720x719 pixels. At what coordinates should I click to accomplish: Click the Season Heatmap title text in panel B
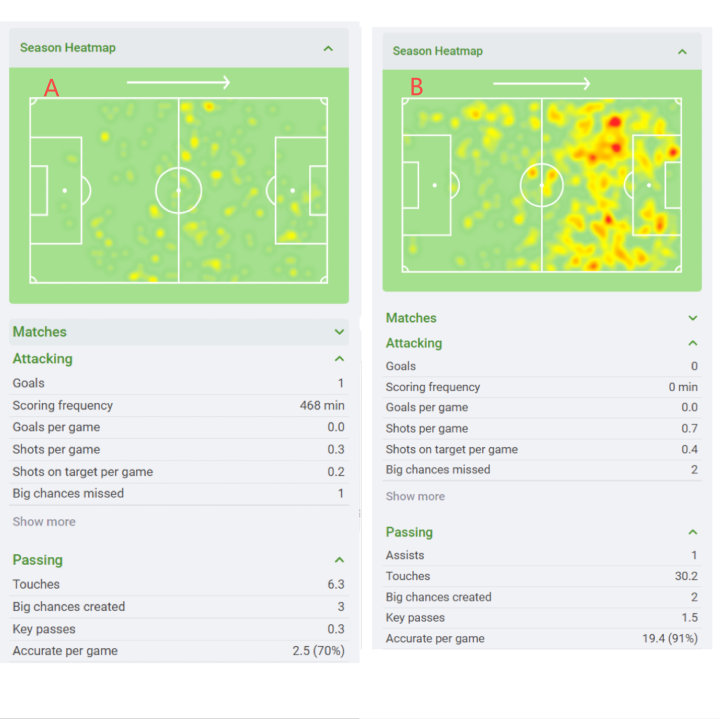pos(437,51)
